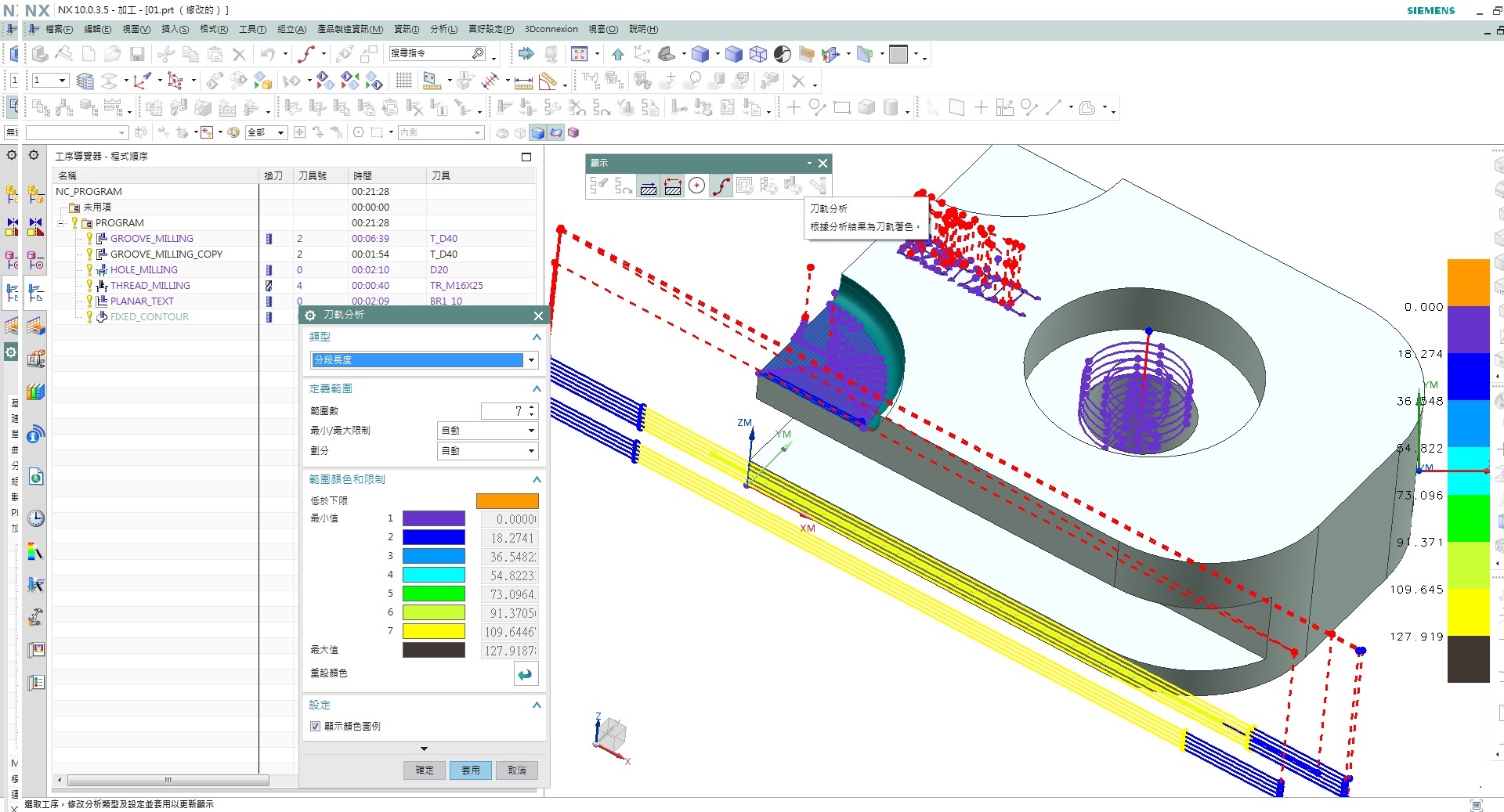Viewport: 1504px width, 812px height.
Task: Click the 取消 (Cancel) button
Action: click(517, 770)
